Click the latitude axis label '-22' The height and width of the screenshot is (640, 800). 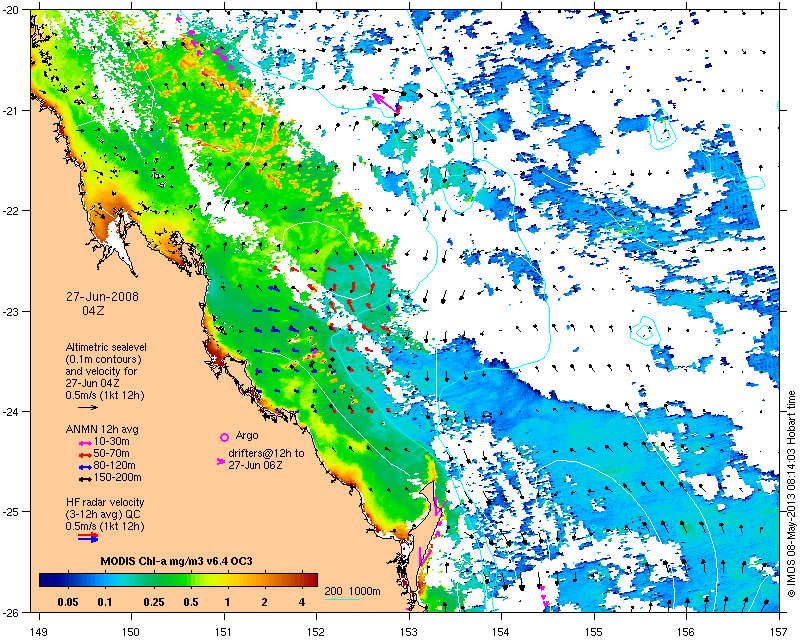tap(10, 211)
